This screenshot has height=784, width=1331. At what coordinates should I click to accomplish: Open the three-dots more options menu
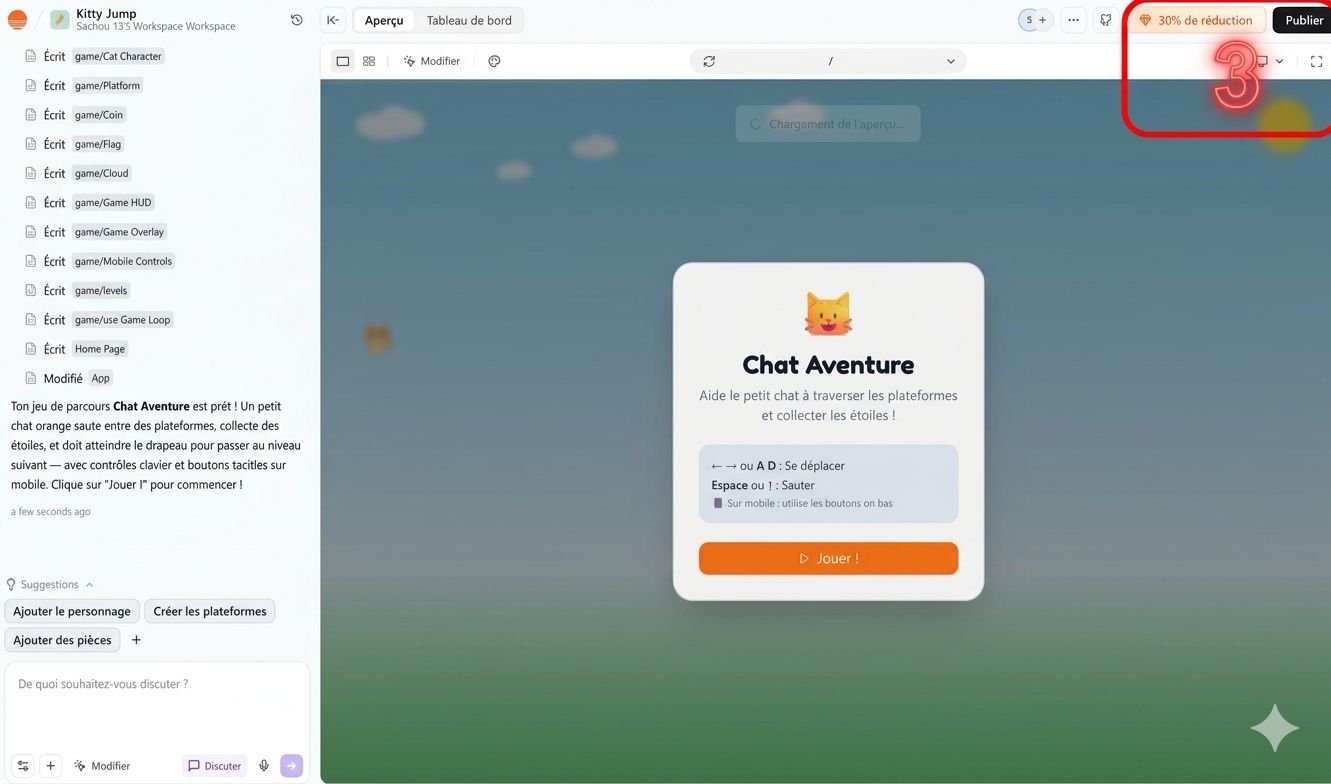click(1073, 20)
